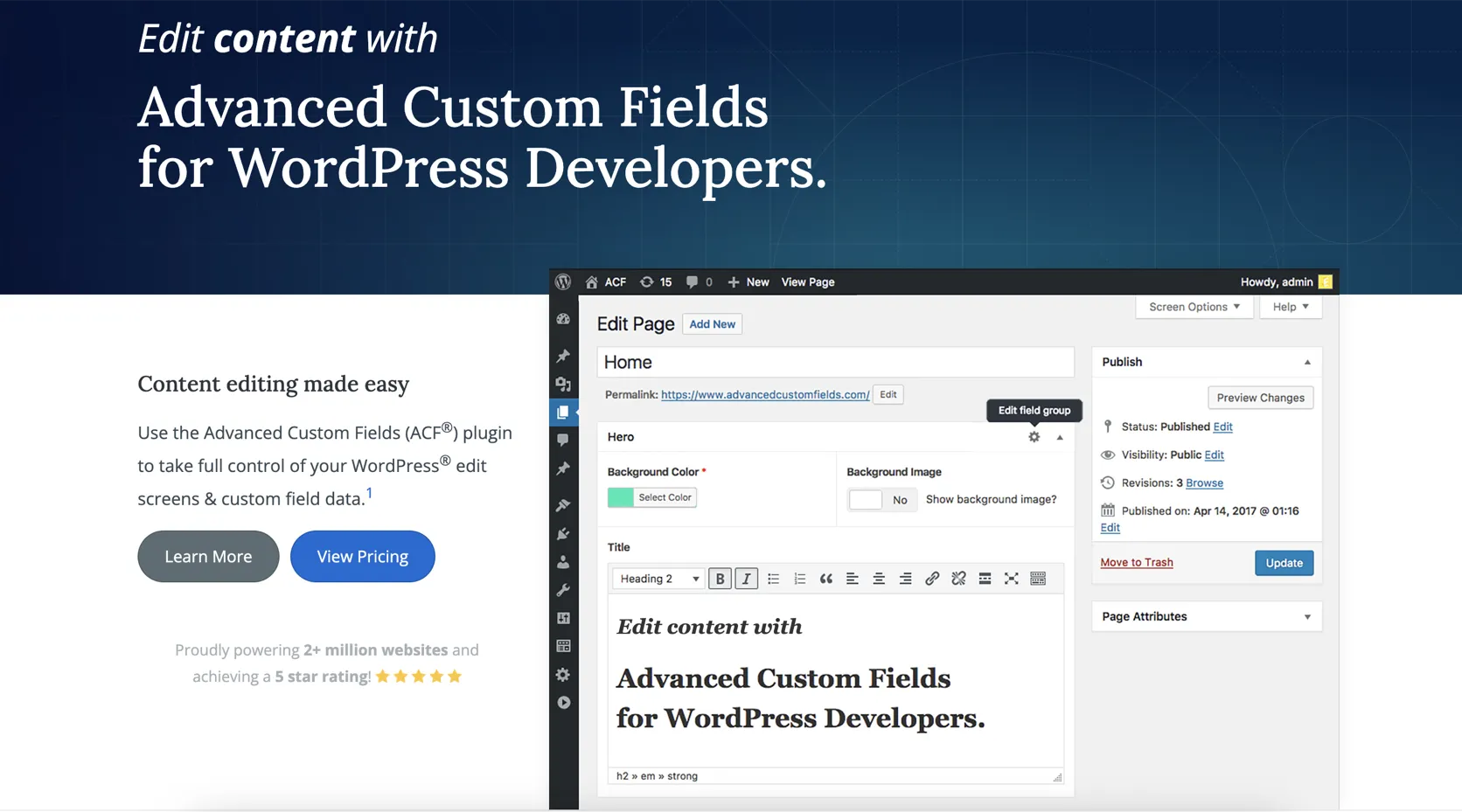Toggle italic formatting in Title editor
The image size is (1462, 812).
746,579
